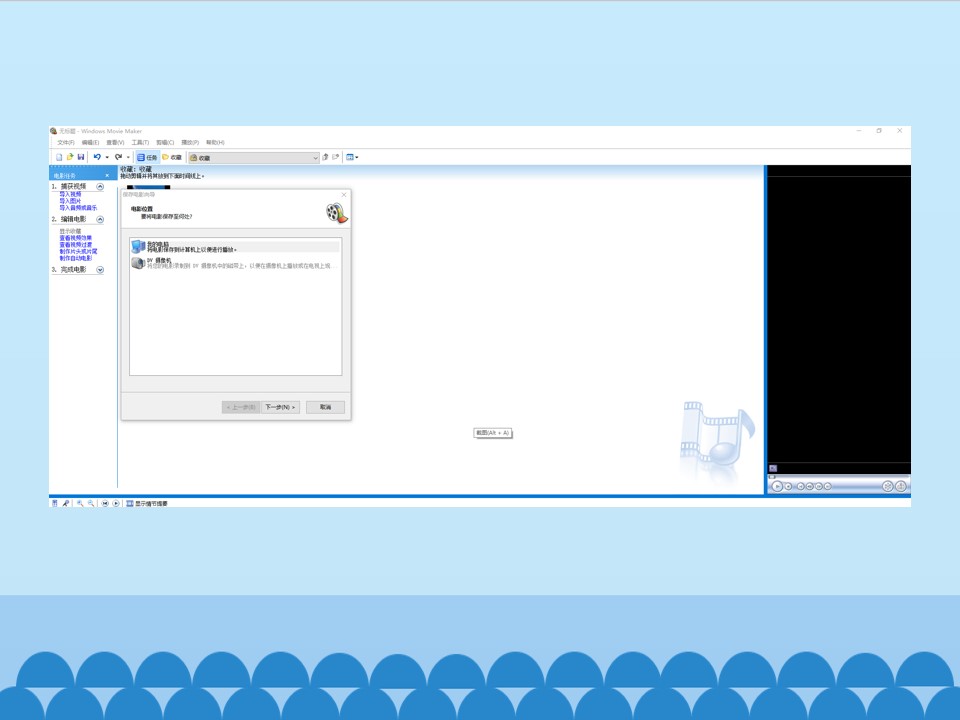The image size is (960, 720).
Task: Click the Rewind Storyboard icon
Action: (105, 503)
